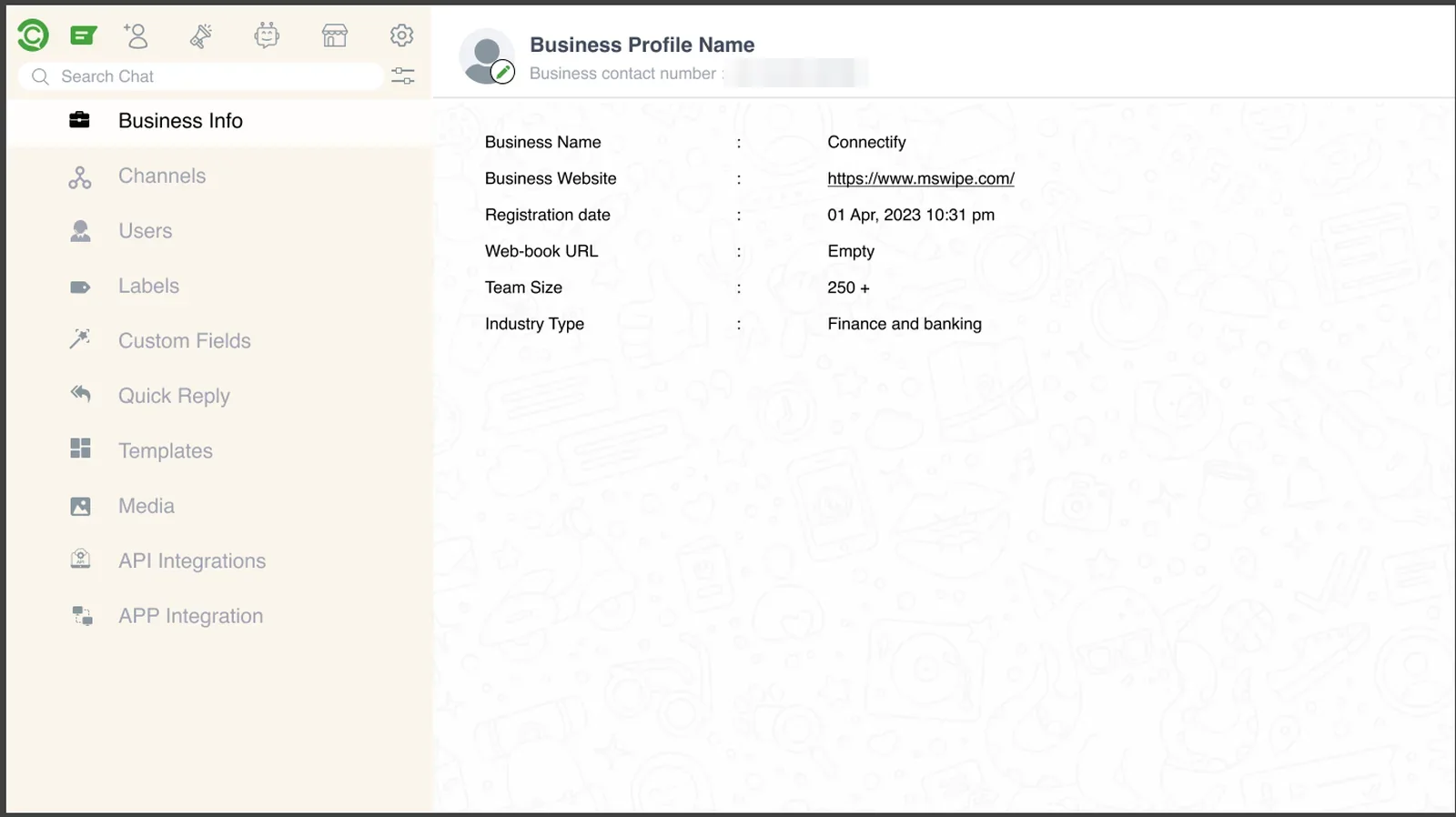The image size is (1456, 817).
Task: Click the APP Integration icon
Action: point(82,616)
